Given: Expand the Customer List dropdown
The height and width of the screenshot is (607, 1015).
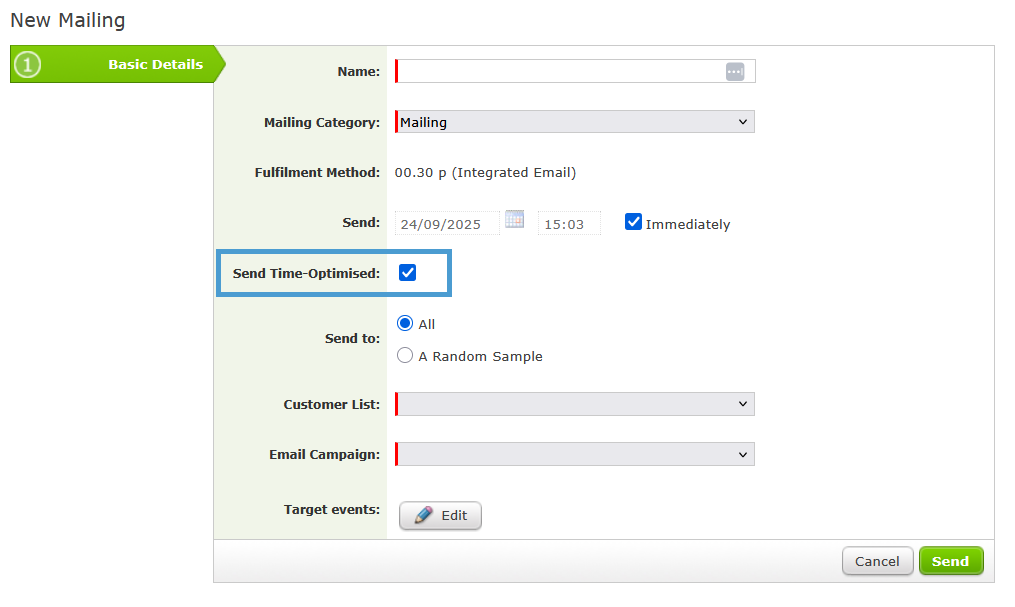Looking at the screenshot, I should 575,404.
